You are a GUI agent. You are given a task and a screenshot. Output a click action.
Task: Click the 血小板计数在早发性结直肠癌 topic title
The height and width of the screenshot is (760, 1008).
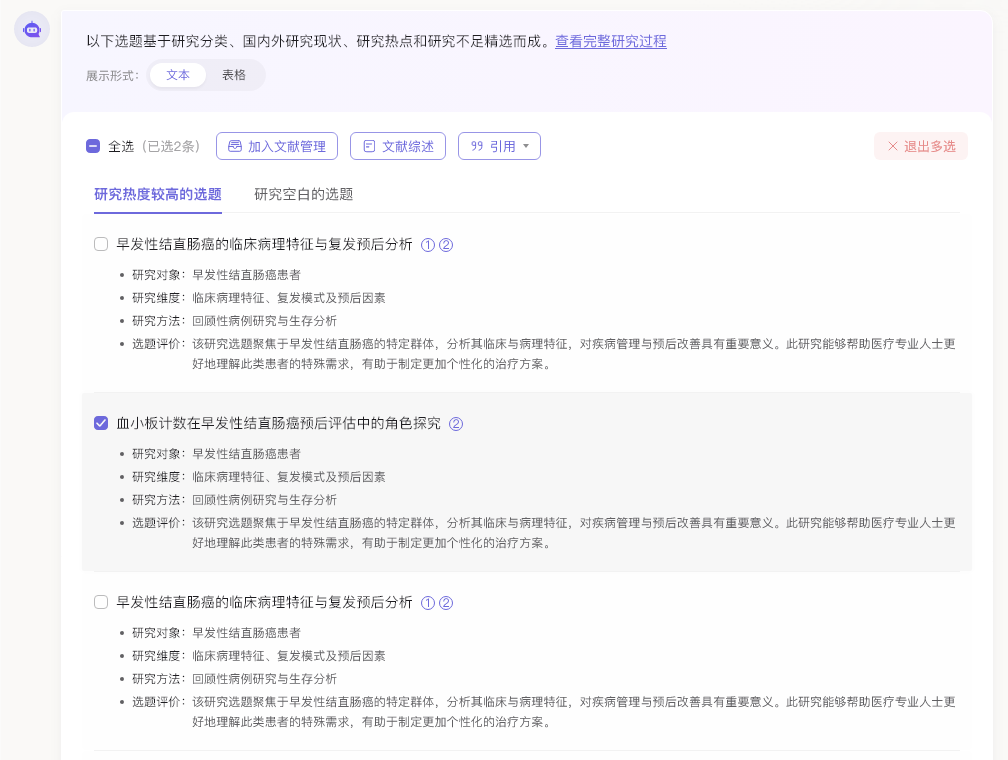[278, 423]
